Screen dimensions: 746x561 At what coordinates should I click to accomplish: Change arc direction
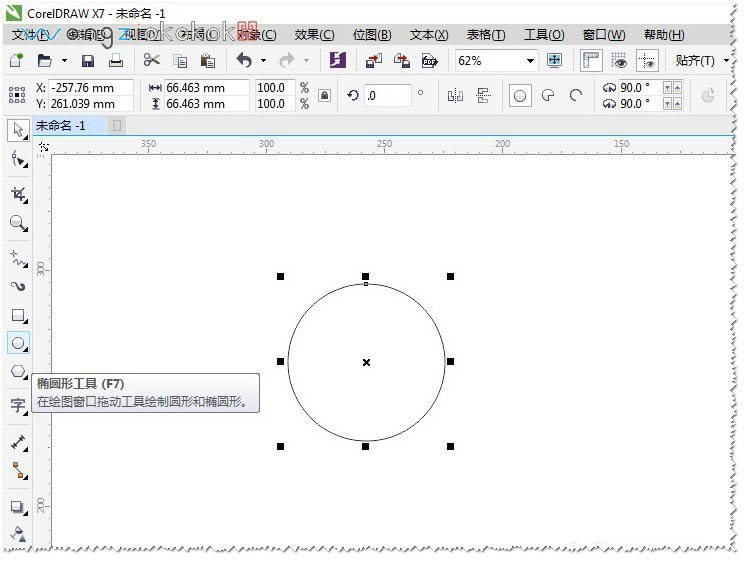708,96
